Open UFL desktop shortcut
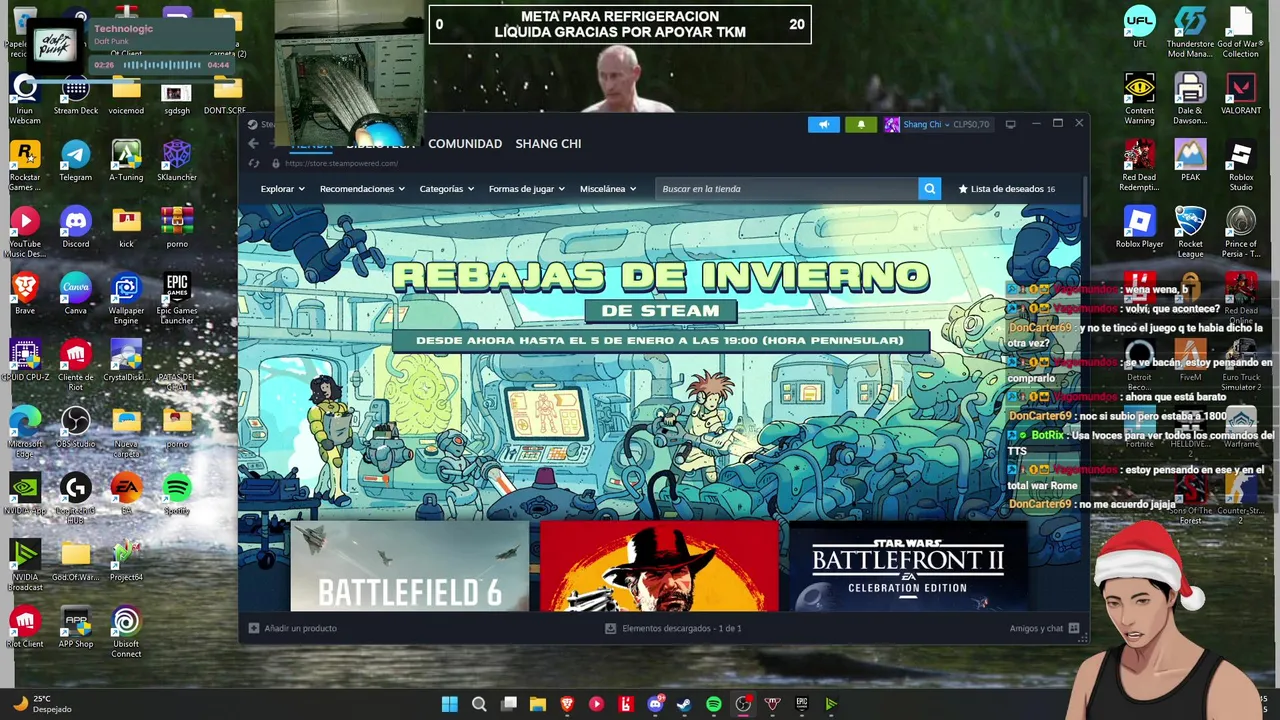The image size is (1280, 720). (x=1140, y=27)
